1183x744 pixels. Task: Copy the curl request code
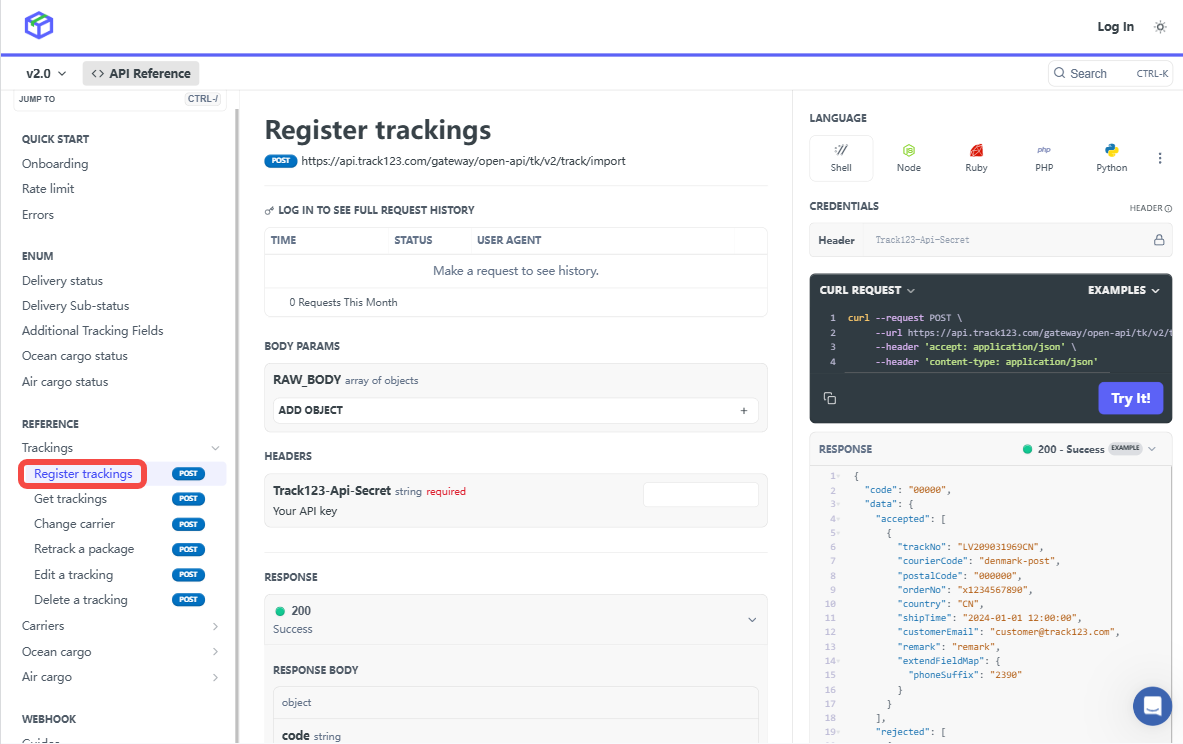[830, 398]
